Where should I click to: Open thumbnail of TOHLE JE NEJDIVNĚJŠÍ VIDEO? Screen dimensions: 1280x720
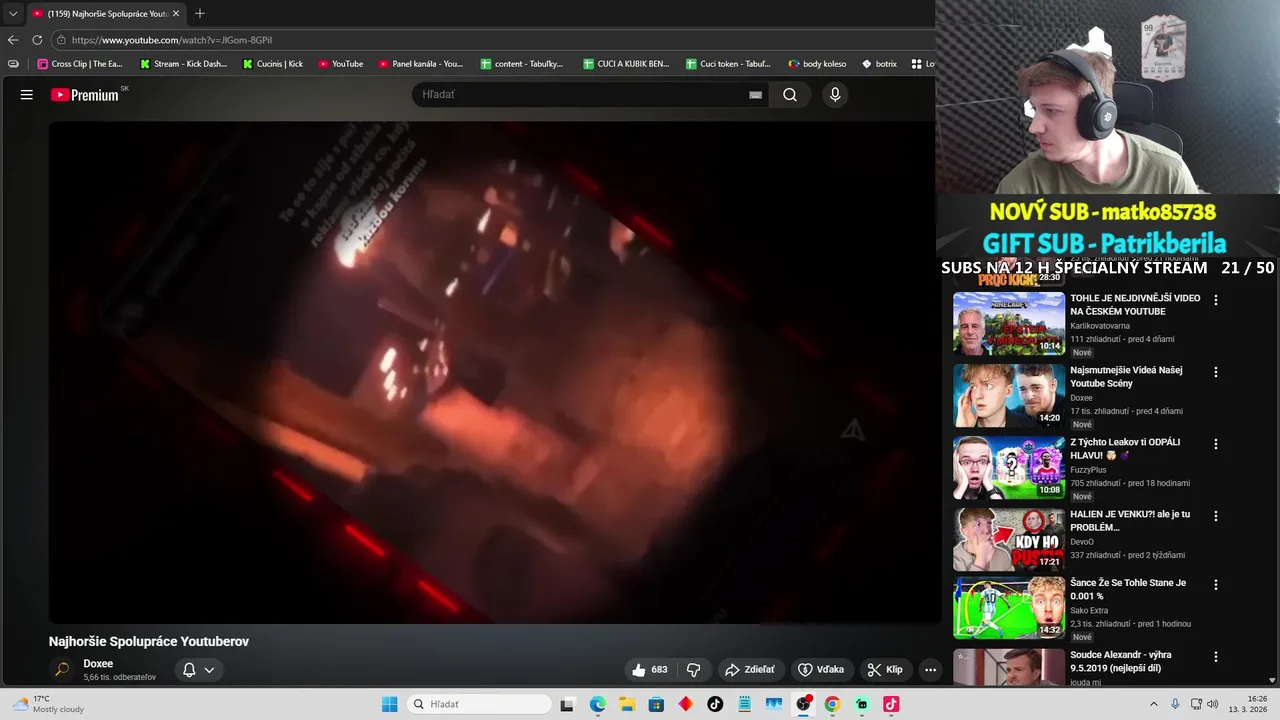click(1009, 323)
